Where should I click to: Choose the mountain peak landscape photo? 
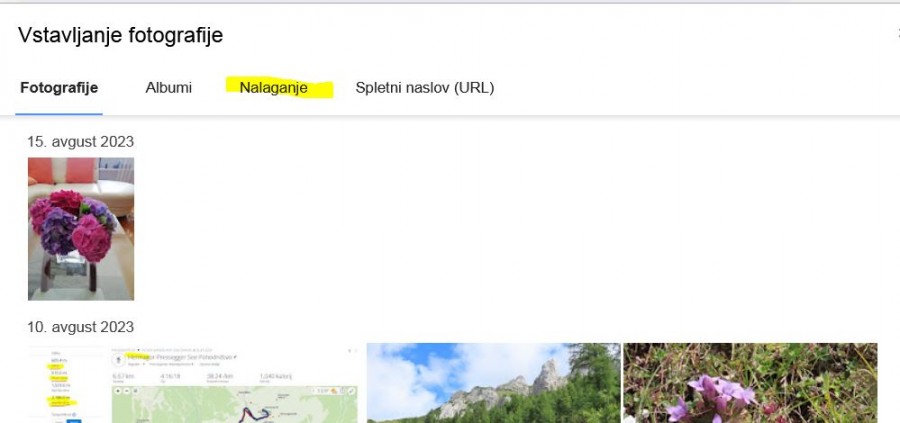[x=493, y=383]
